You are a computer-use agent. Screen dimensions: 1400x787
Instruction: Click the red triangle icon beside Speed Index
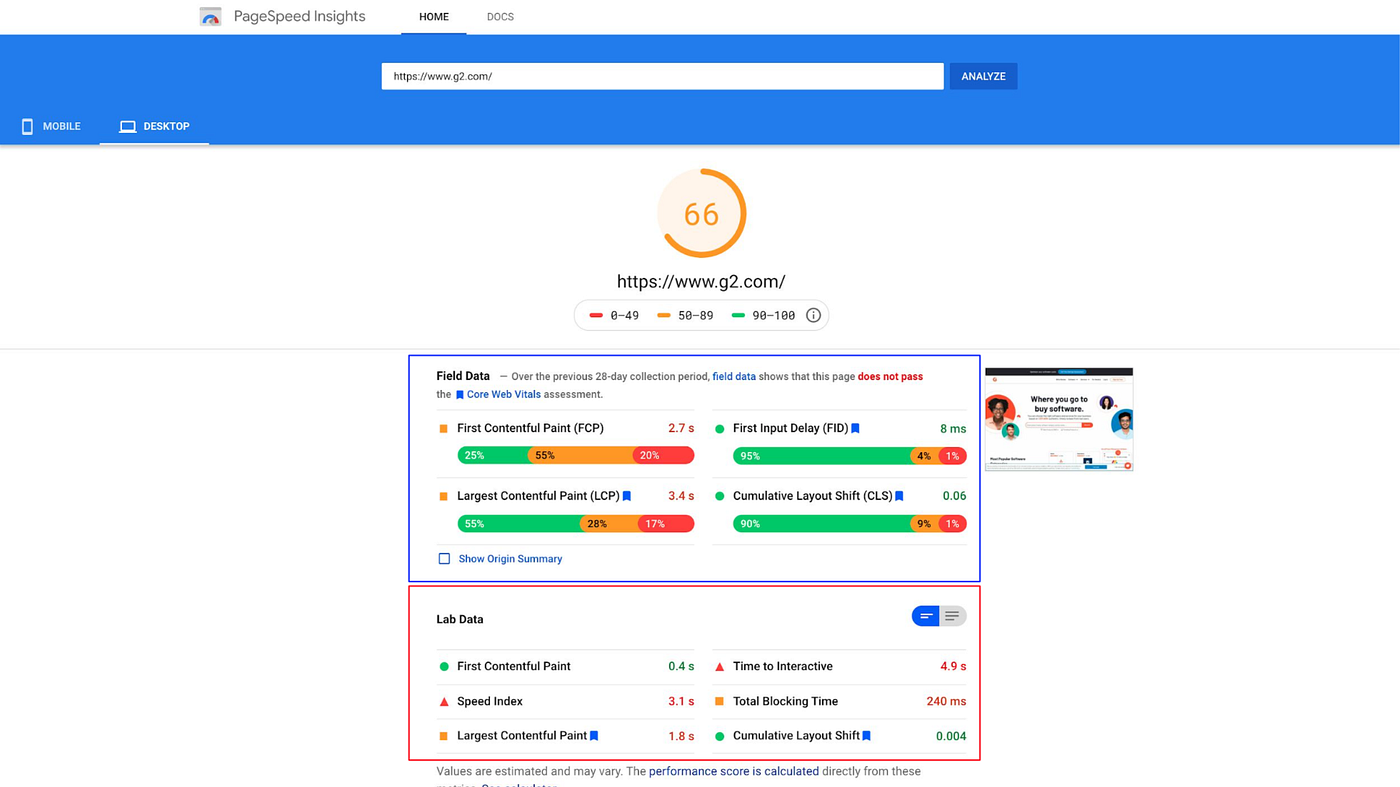444,701
